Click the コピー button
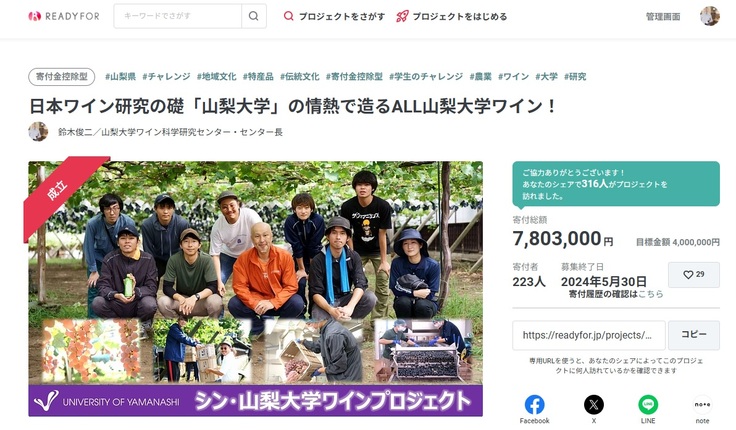 (694, 335)
